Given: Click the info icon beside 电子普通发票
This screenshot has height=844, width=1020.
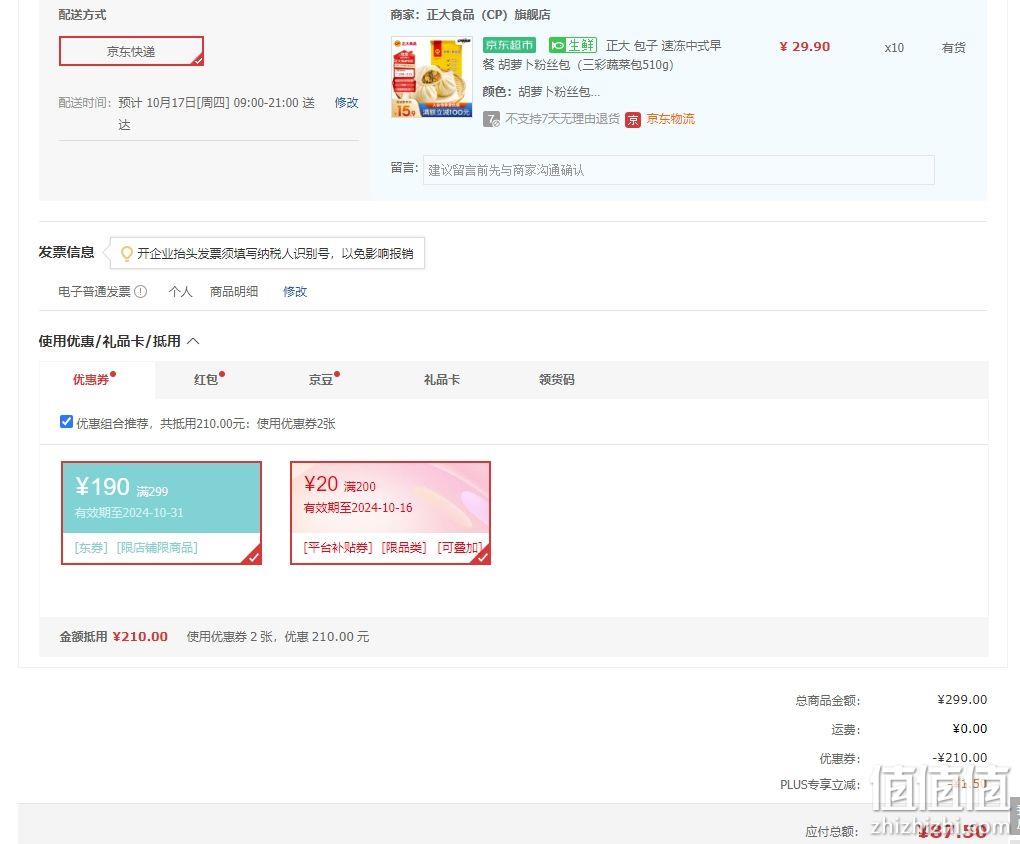Looking at the screenshot, I should pyautogui.click(x=141, y=292).
